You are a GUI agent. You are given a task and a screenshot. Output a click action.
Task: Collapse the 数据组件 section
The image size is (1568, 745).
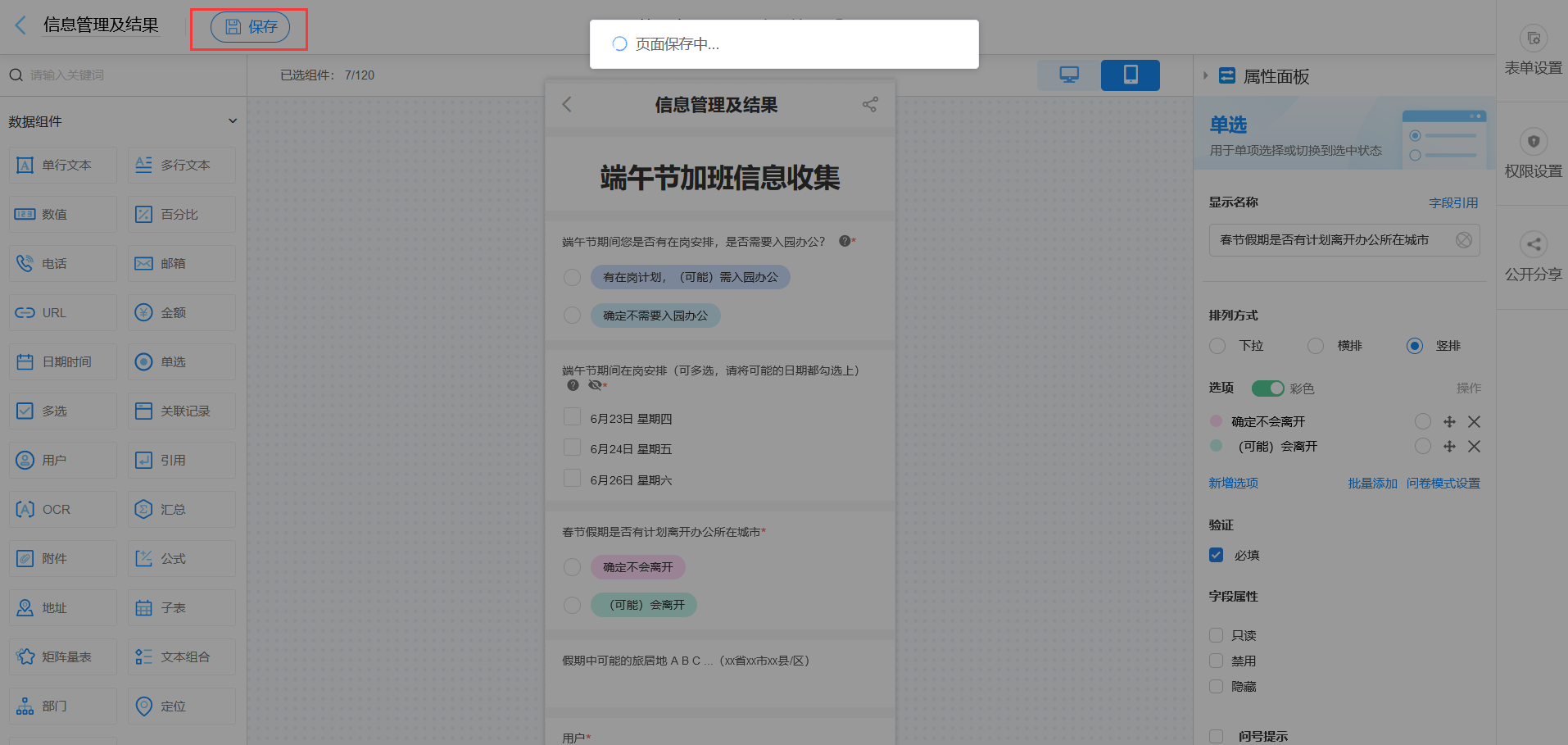click(233, 120)
